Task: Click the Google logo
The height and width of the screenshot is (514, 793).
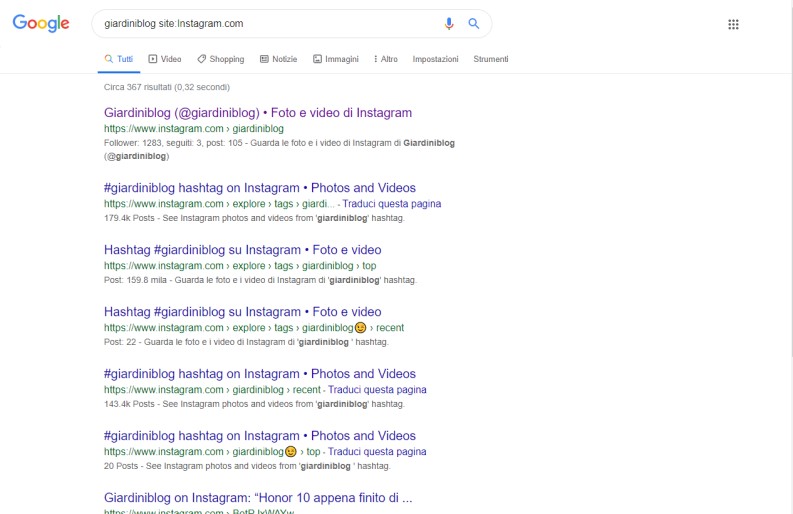Action: click(41, 23)
